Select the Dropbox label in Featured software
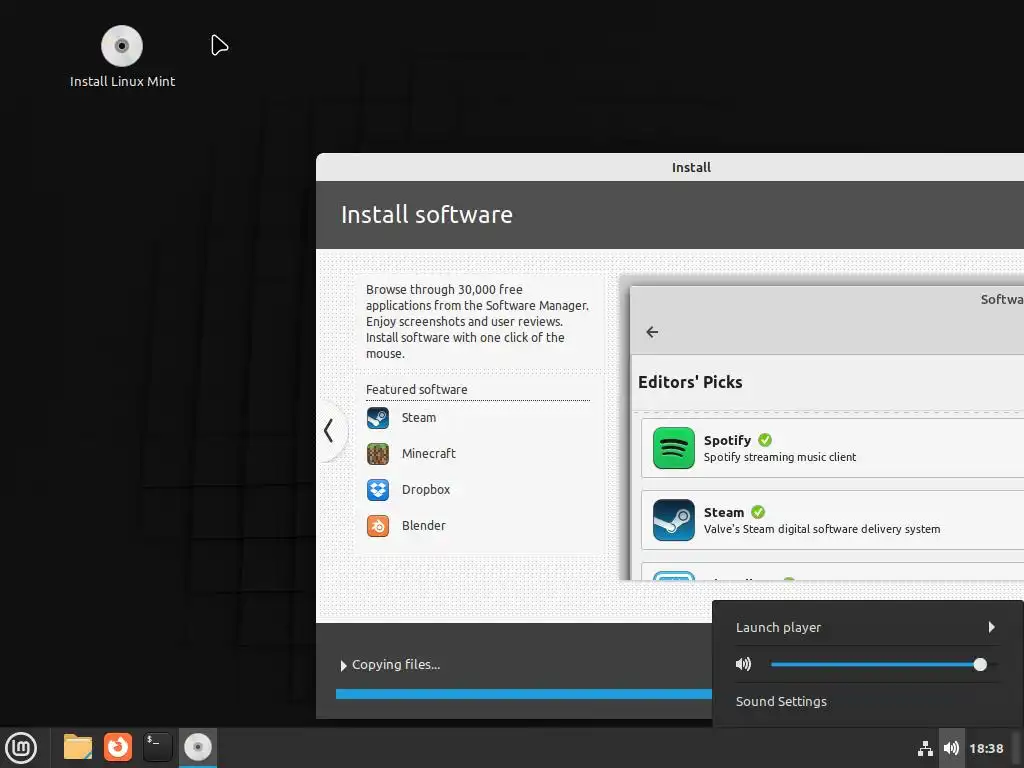 tap(426, 490)
